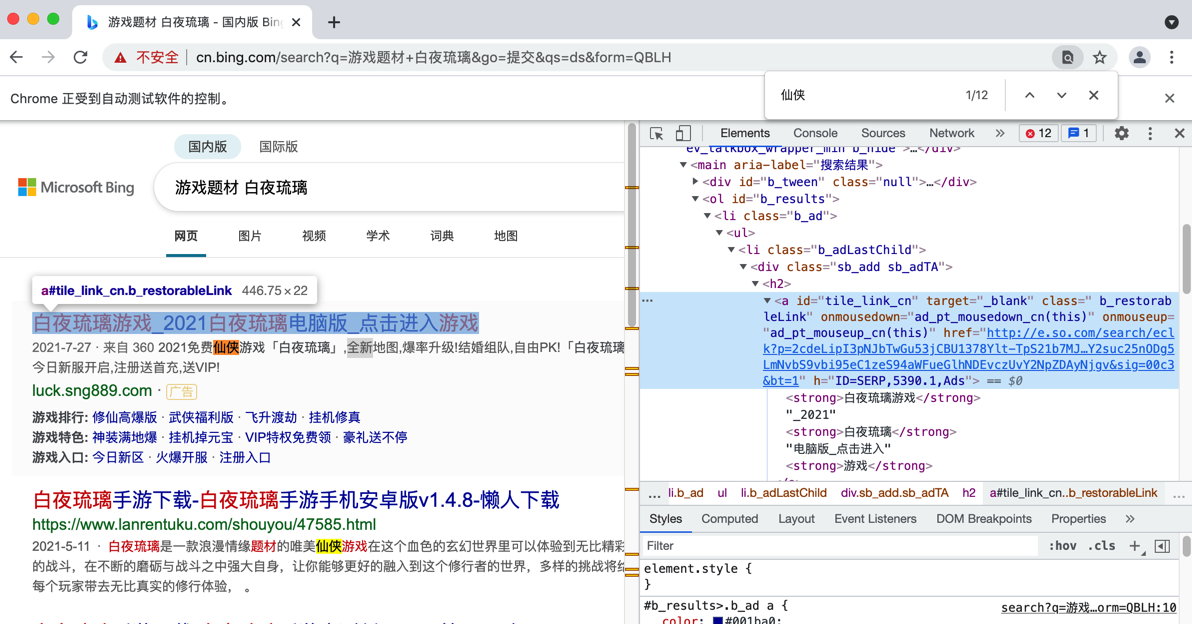Toggle the .cls class editor button
The image size is (1192, 624).
[x=1102, y=546]
